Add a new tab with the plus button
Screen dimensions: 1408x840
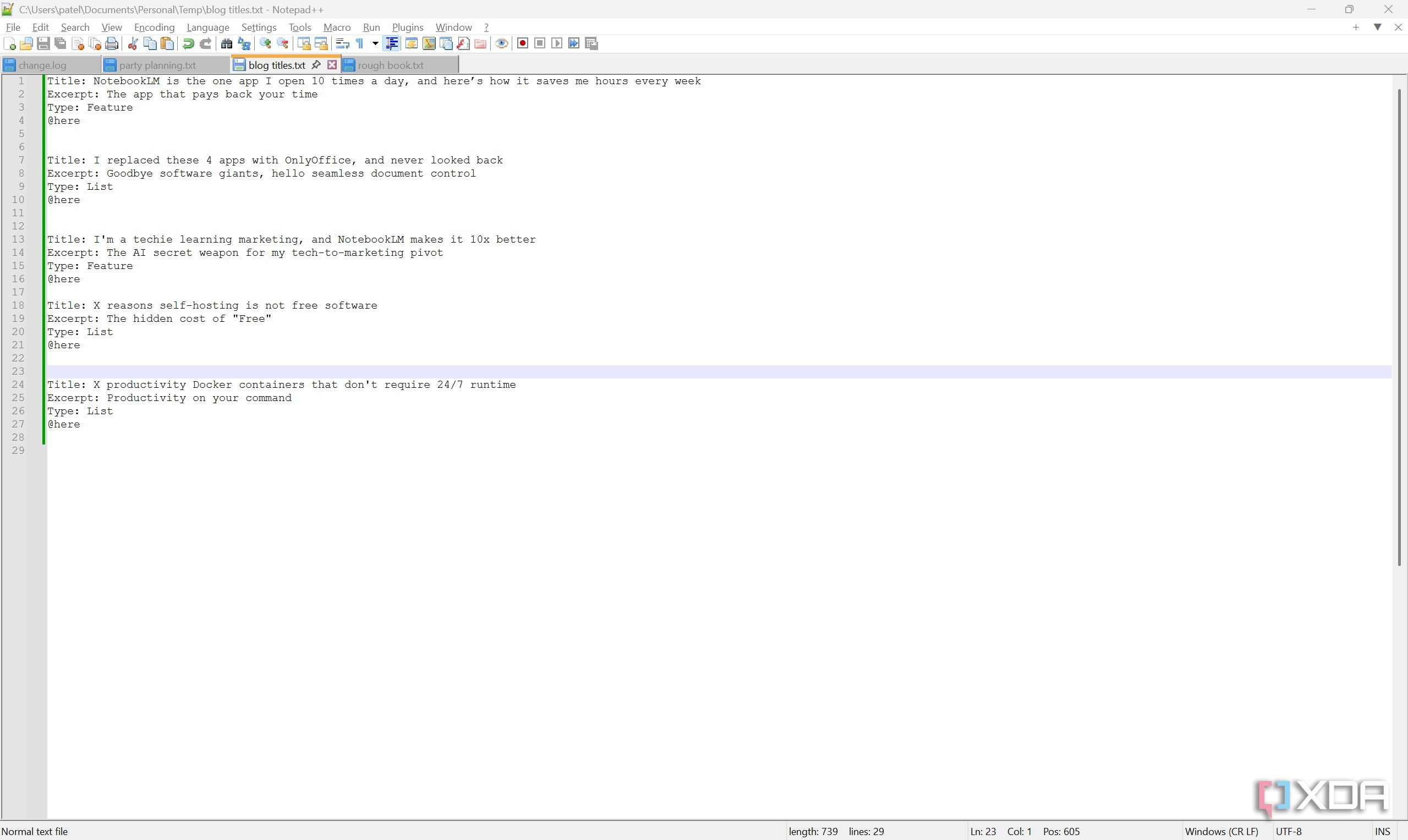coord(1356,27)
